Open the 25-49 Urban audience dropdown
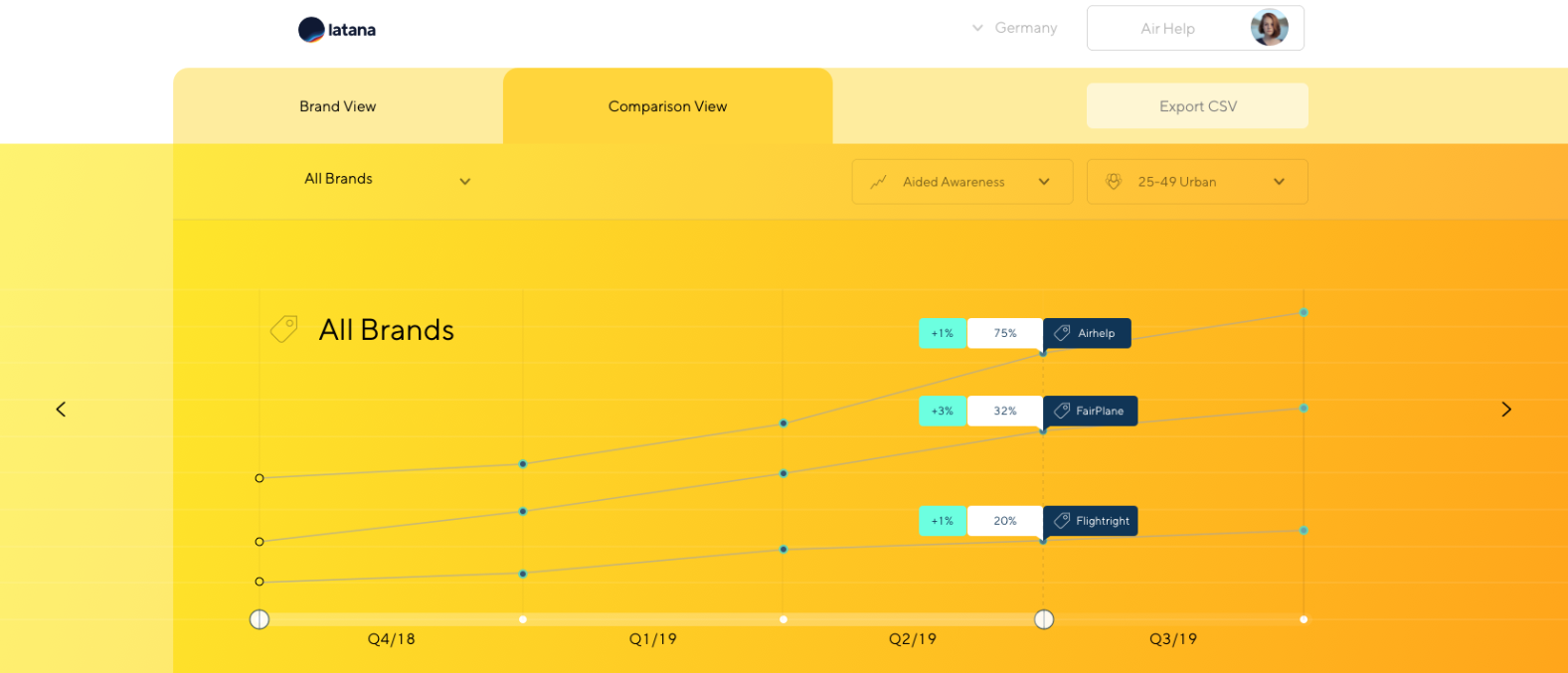1568x673 pixels. pos(1197,182)
